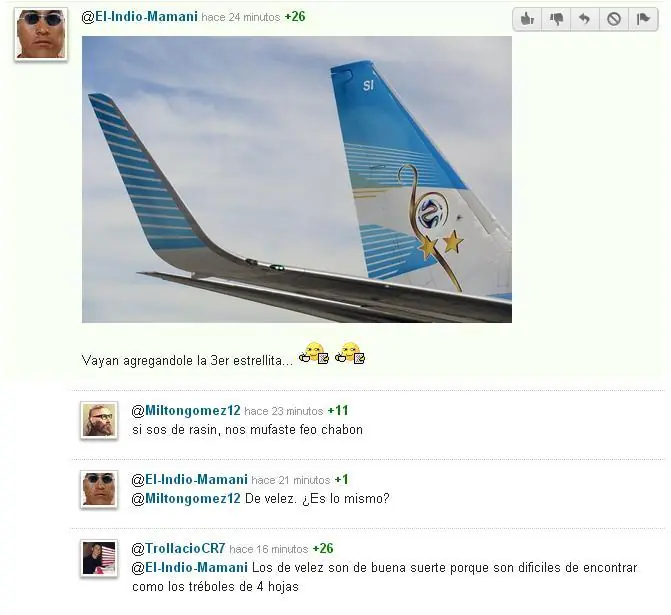The width and height of the screenshot is (671, 615).
Task: Open El-Indio-Mamani's small reply avatar
Action: pos(99,489)
